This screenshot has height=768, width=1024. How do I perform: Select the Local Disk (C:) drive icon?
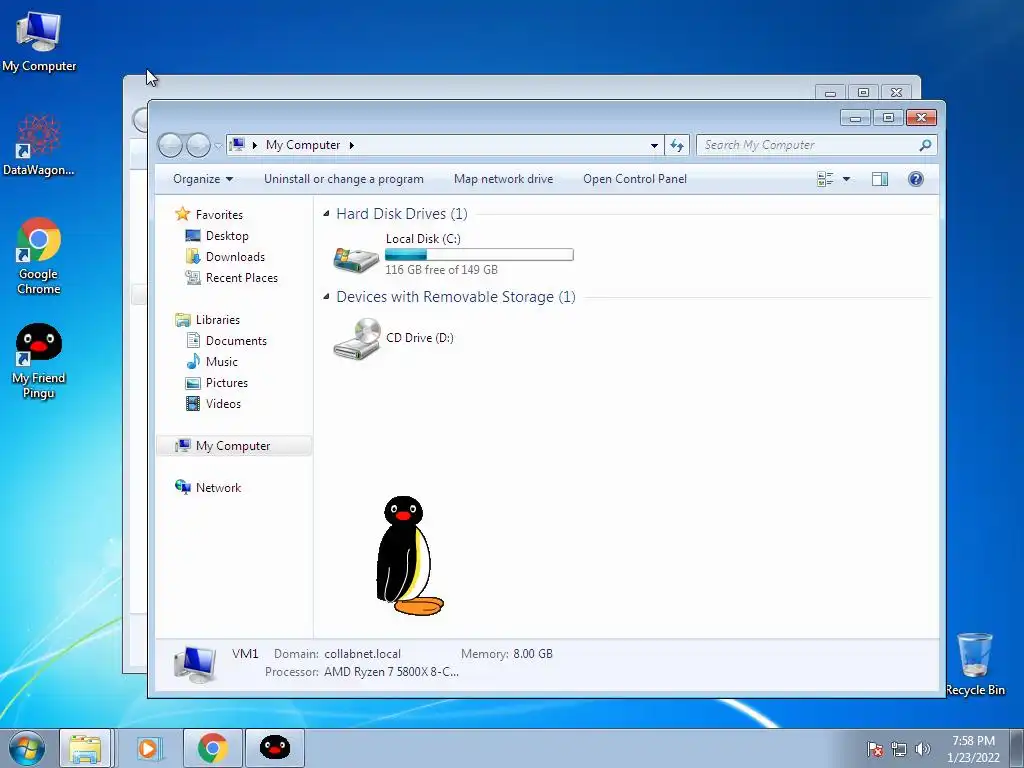coord(356,259)
